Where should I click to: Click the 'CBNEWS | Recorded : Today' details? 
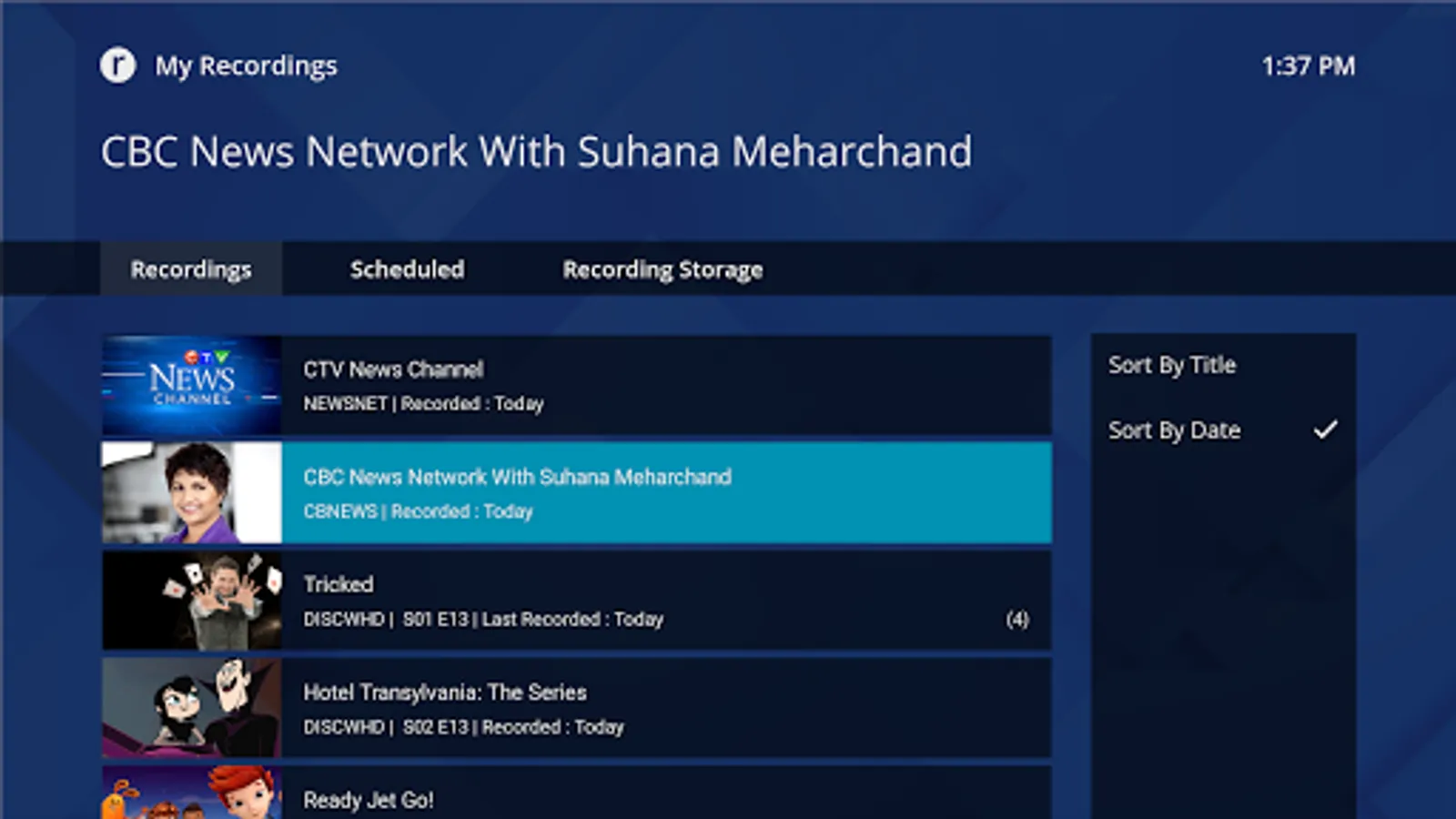(x=418, y=511)
